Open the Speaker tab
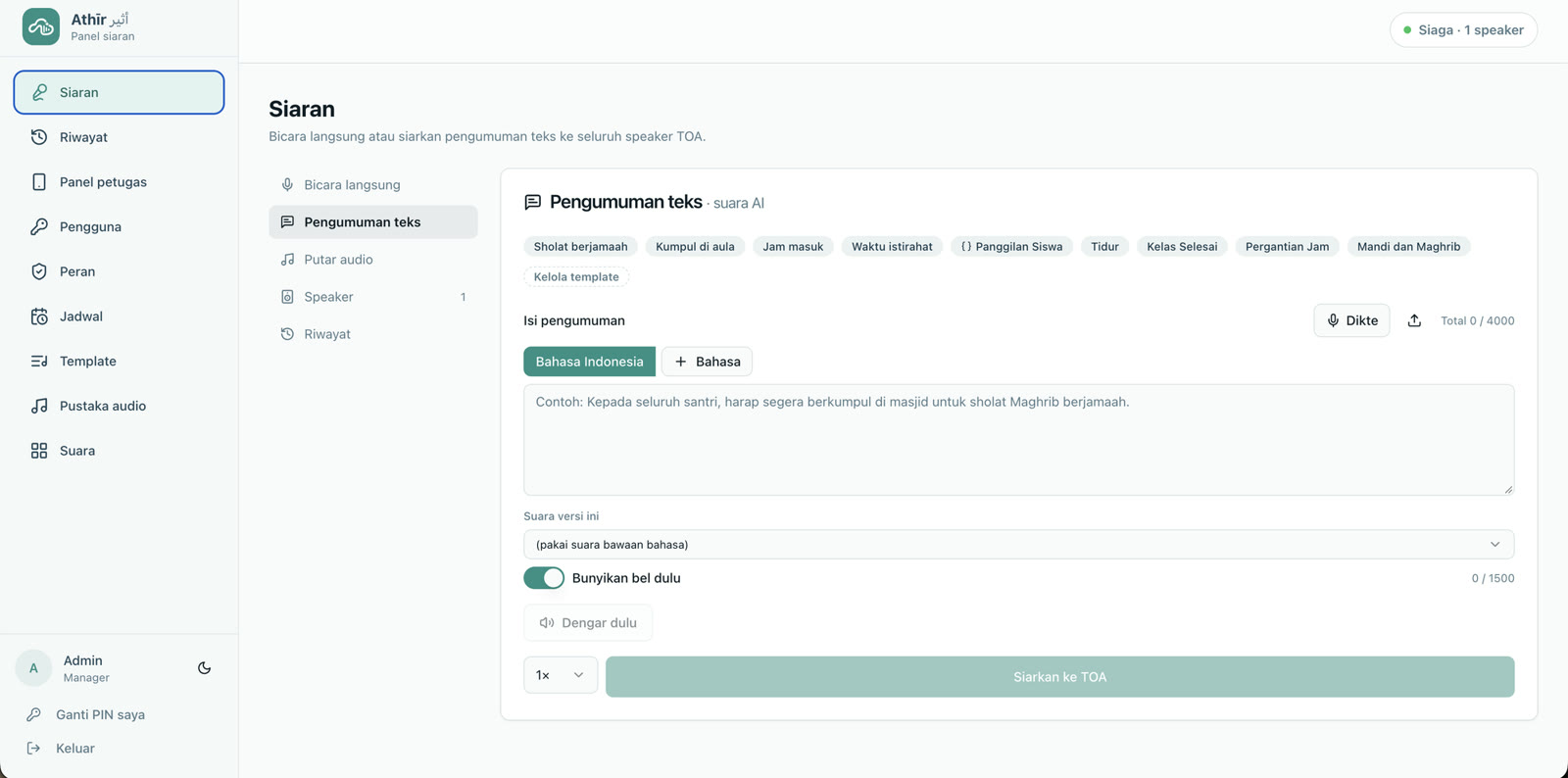1568x778 pixels. tap(373, 296)
